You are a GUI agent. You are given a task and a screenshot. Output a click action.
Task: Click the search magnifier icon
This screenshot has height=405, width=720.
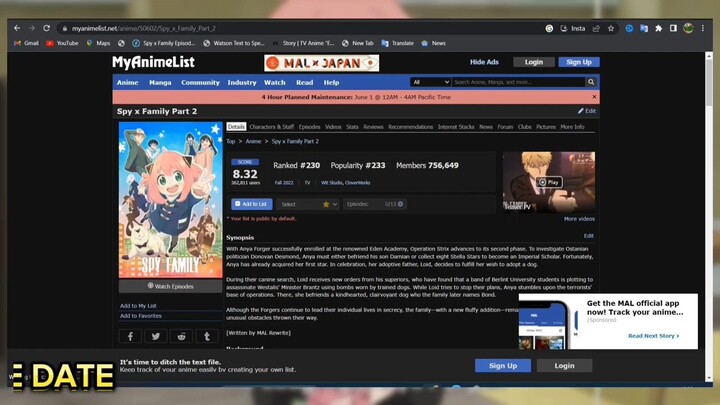(591, 82)
